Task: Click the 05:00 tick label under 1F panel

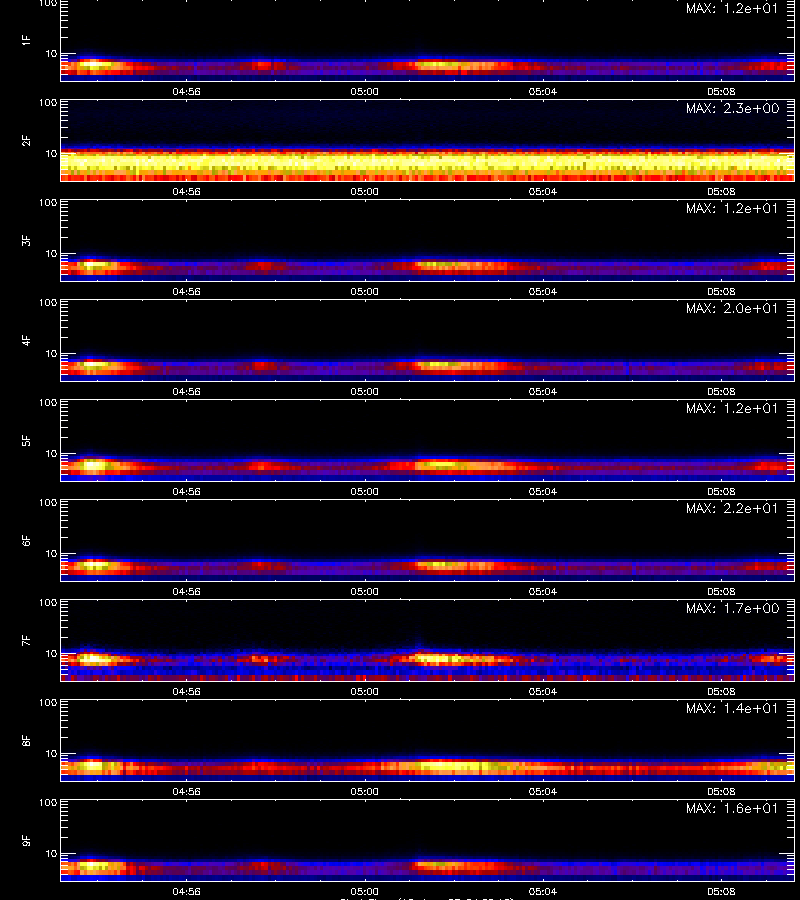Action: pyautogui.click(x=364, y=91)
